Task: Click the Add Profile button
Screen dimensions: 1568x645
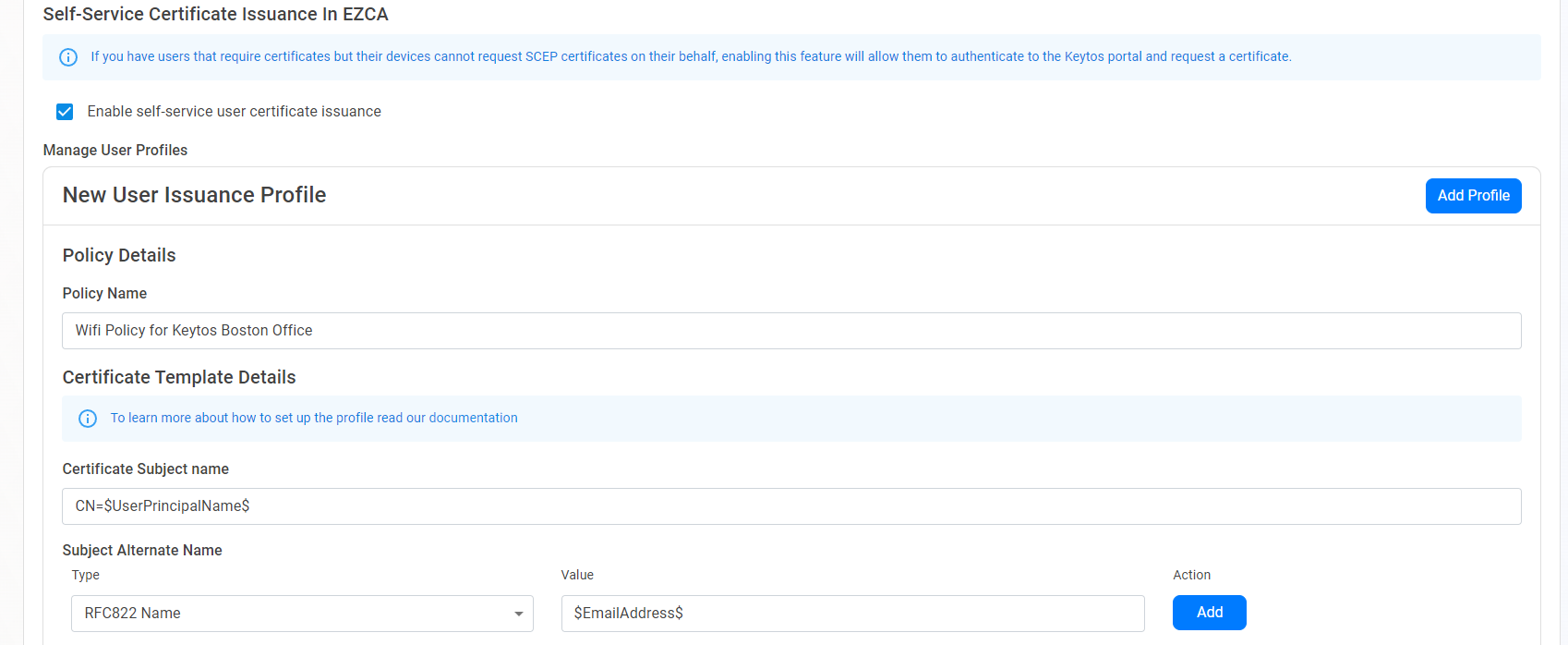Action: click(1473, 196)
